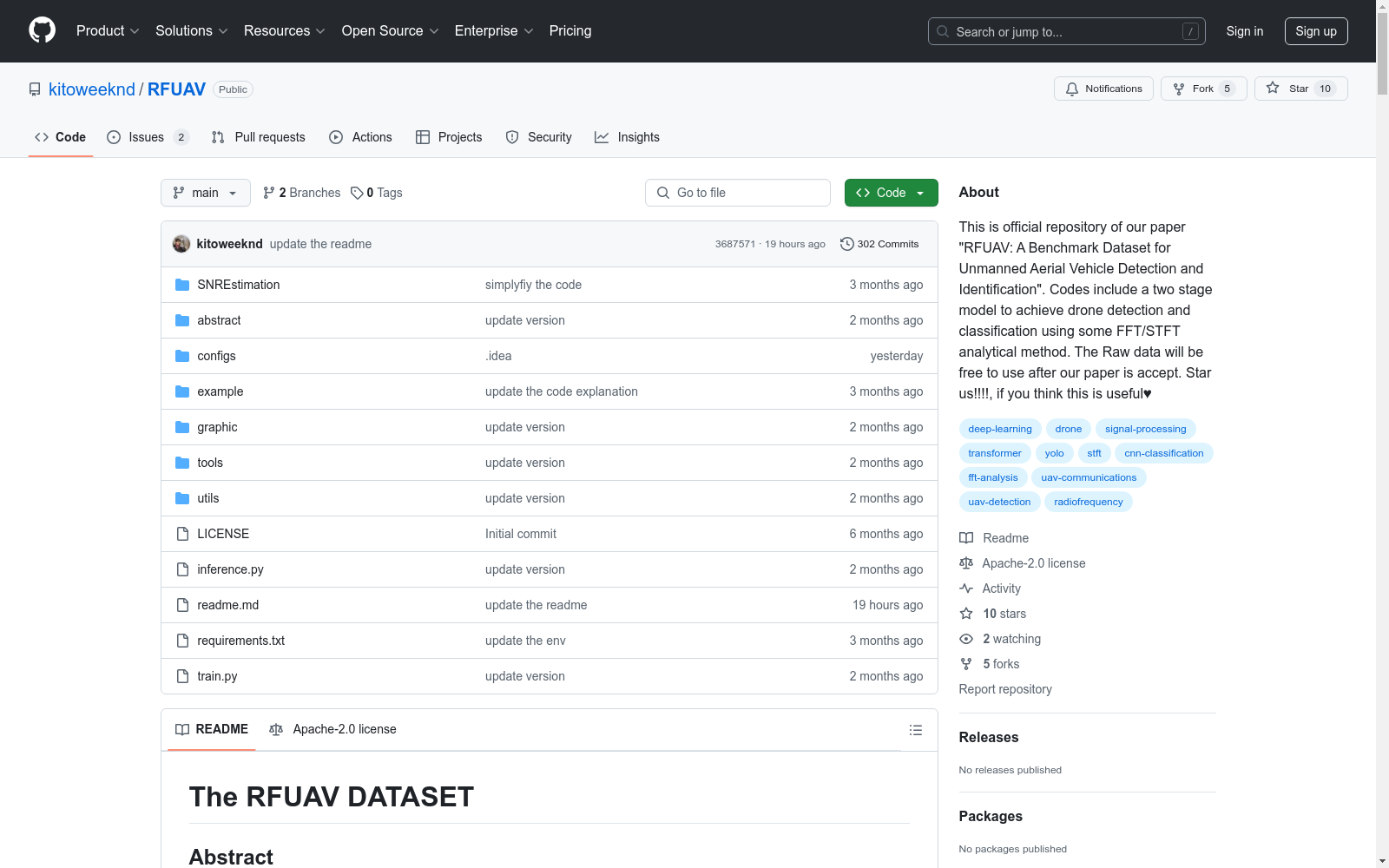
Task: Open the readme.md file
Action: tap(227, 605)
